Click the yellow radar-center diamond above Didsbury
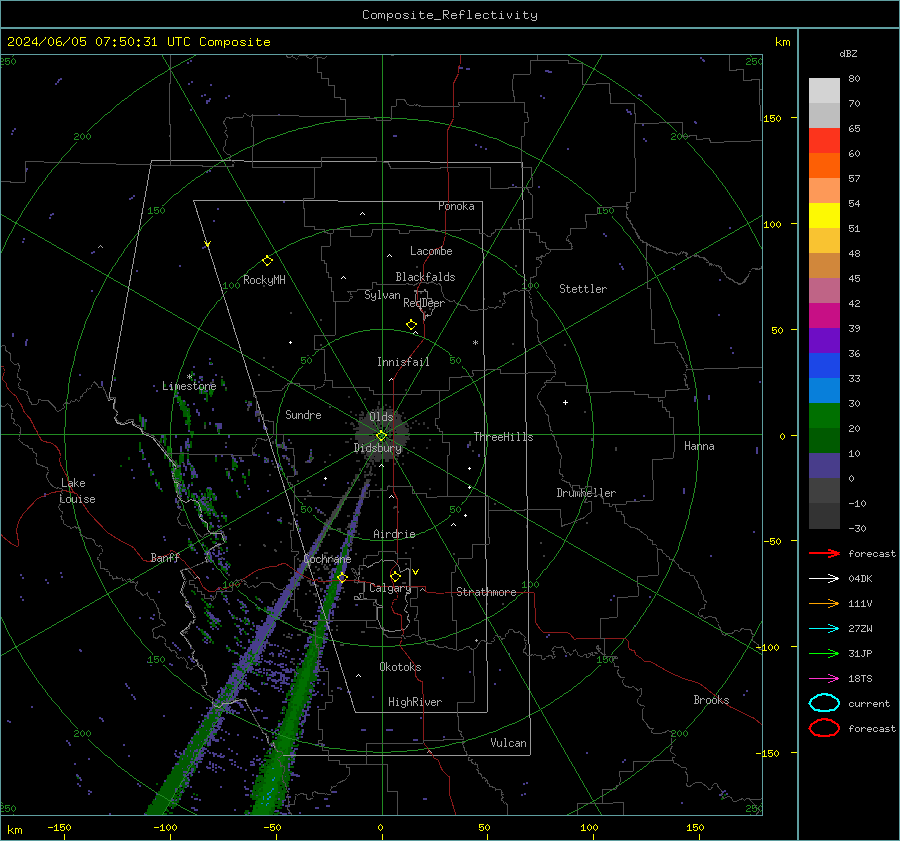 coord(381,436)
